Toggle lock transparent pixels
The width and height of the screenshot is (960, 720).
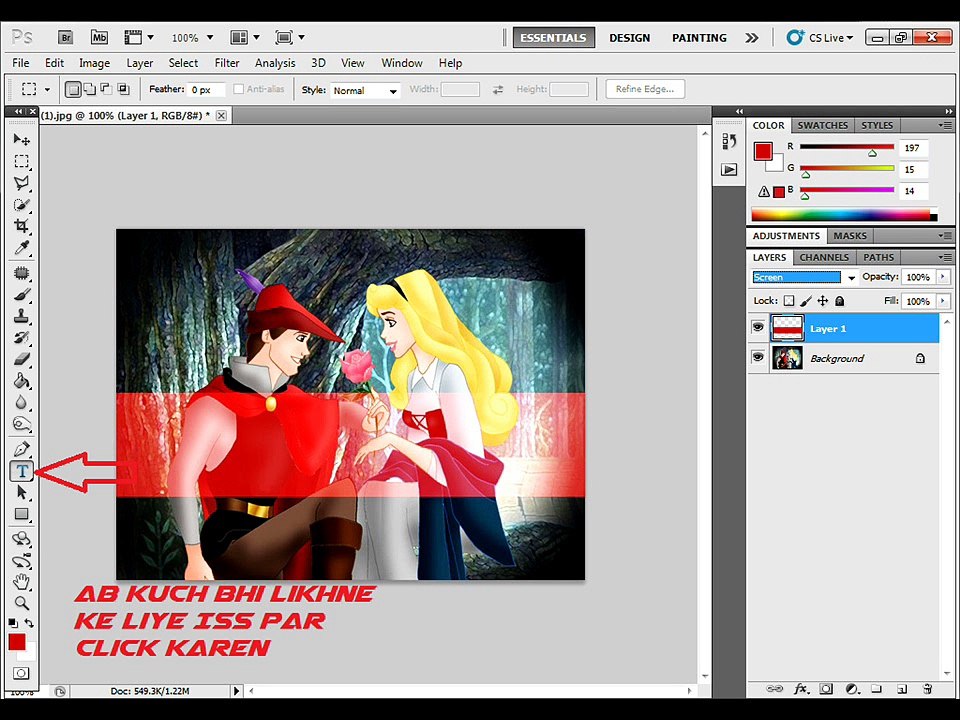[x=789, y=301]
